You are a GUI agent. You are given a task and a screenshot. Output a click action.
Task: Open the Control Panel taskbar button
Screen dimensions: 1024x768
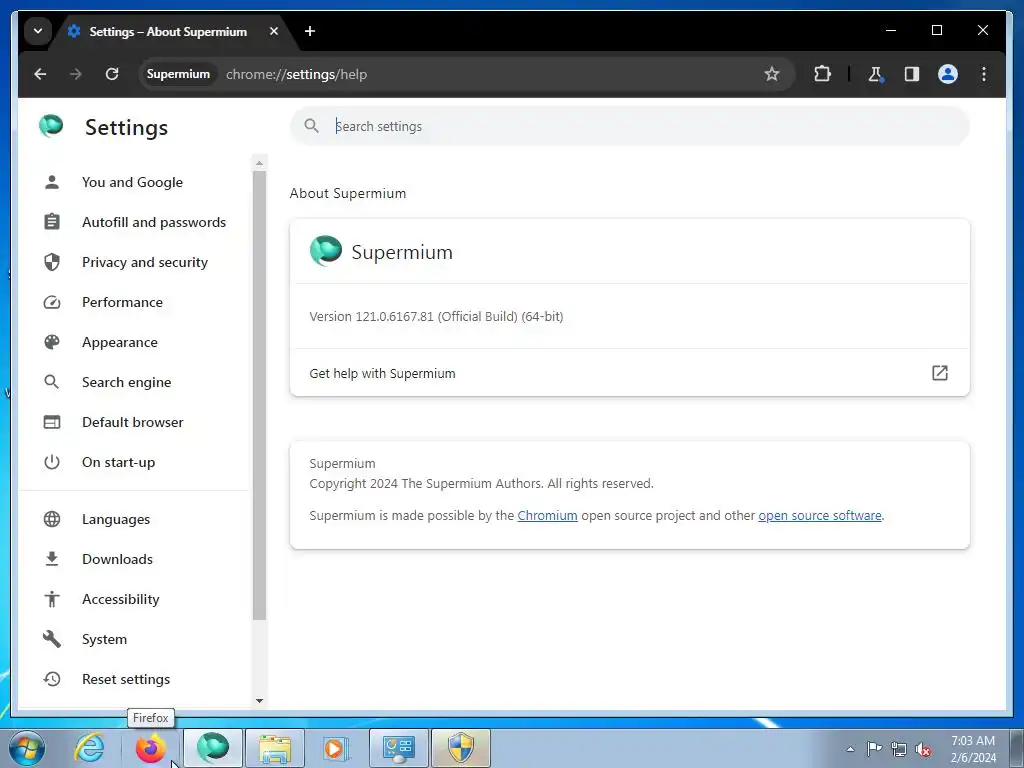399,748
